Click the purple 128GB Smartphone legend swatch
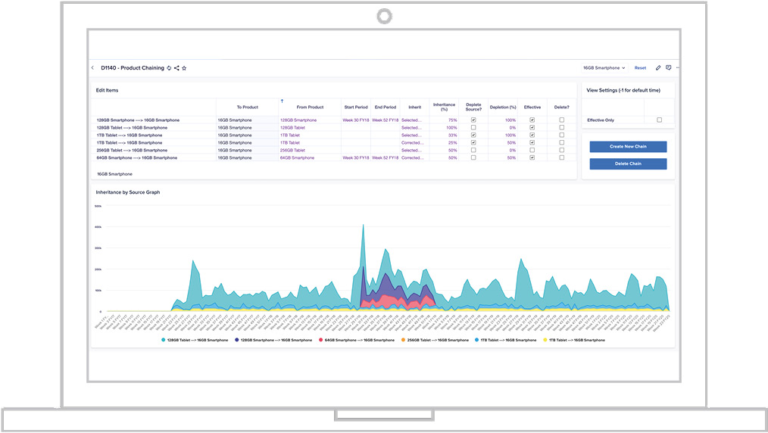This screenshot has width=768, height=433. coord(237,340)
